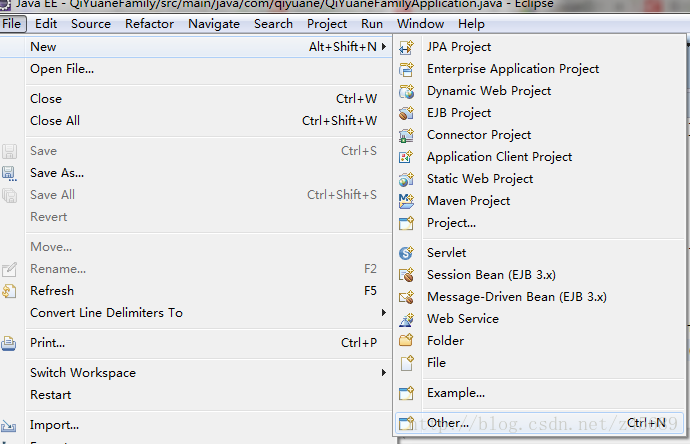Click the Example... wizard icon
690x444 pixels.
[406, 393]
